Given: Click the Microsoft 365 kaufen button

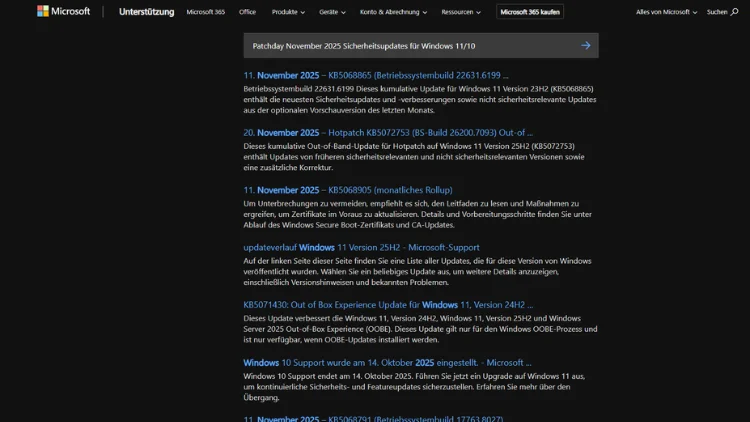Looking at the screenshot, I should 530,12.
